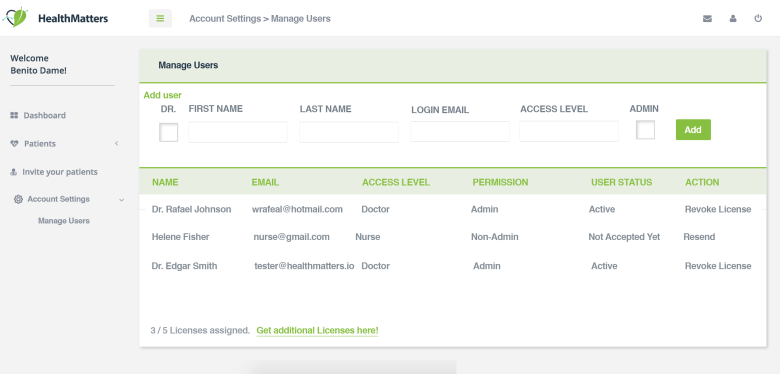Click the green Add button
This screenshot has width=780, height=374.
pos(693,129)
